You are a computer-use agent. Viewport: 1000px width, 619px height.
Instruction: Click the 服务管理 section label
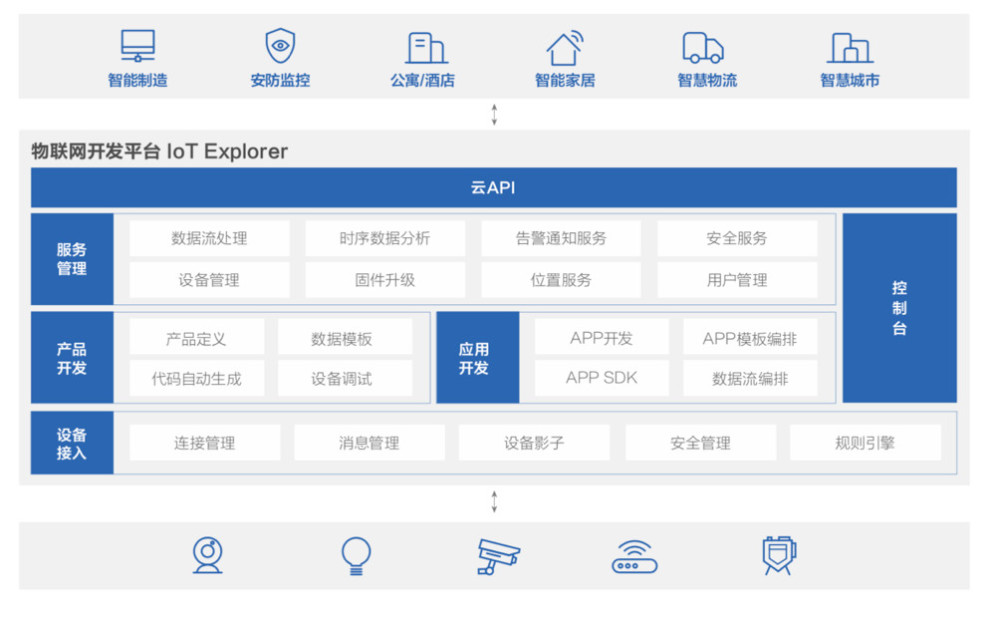tap(72, 259)
